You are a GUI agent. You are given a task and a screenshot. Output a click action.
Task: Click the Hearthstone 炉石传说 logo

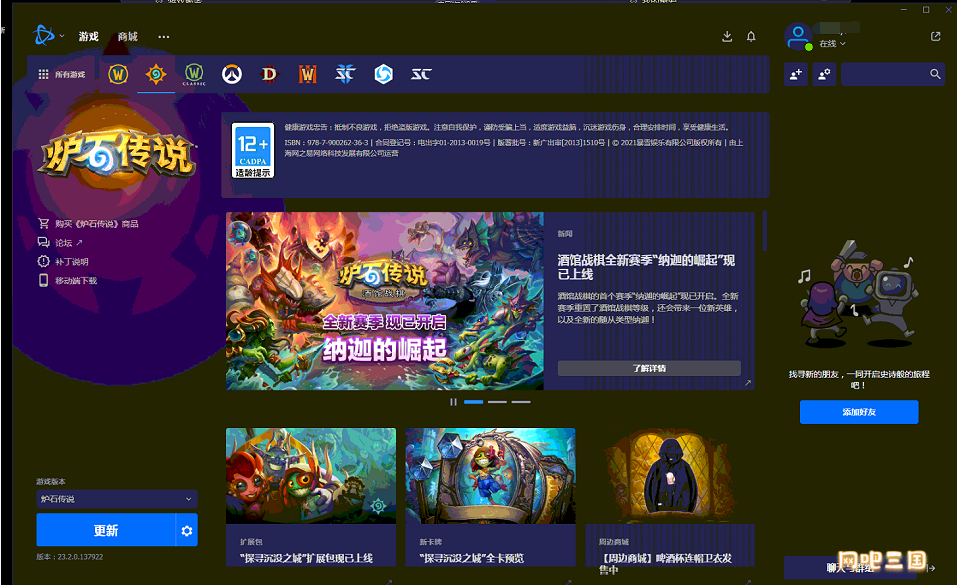[x=118, y=154]
